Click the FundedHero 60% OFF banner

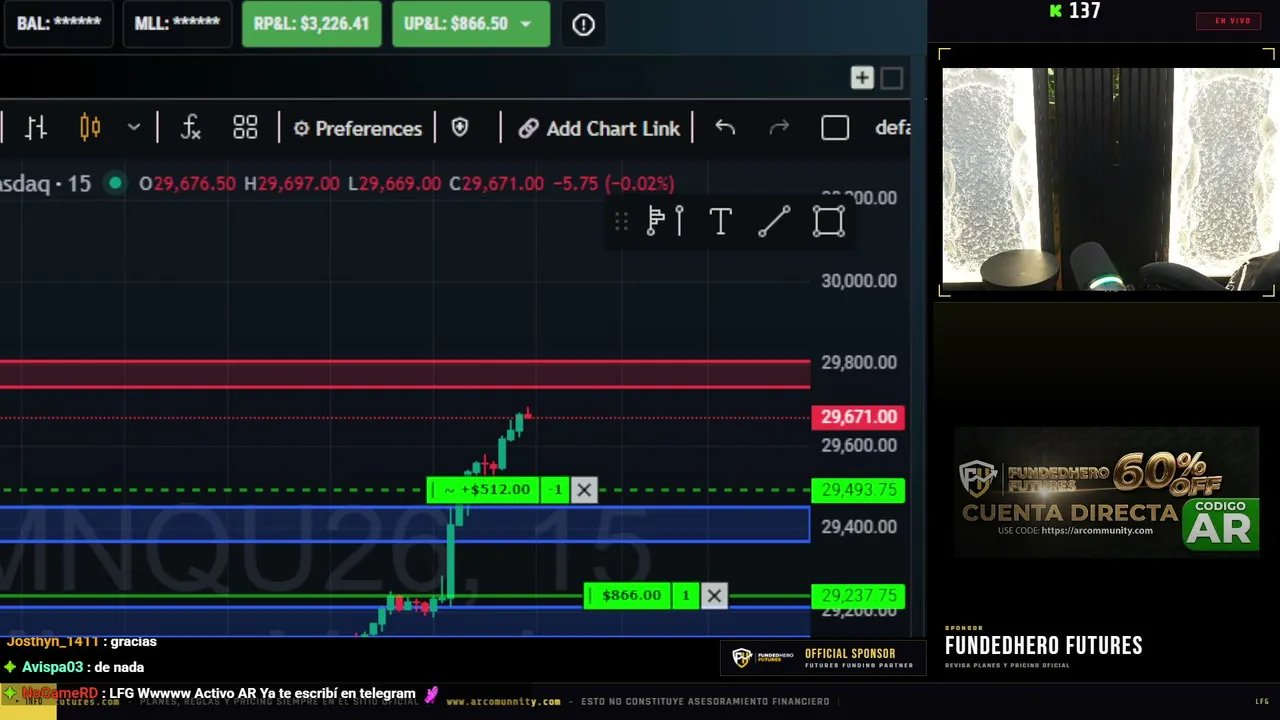[1106, 492]
